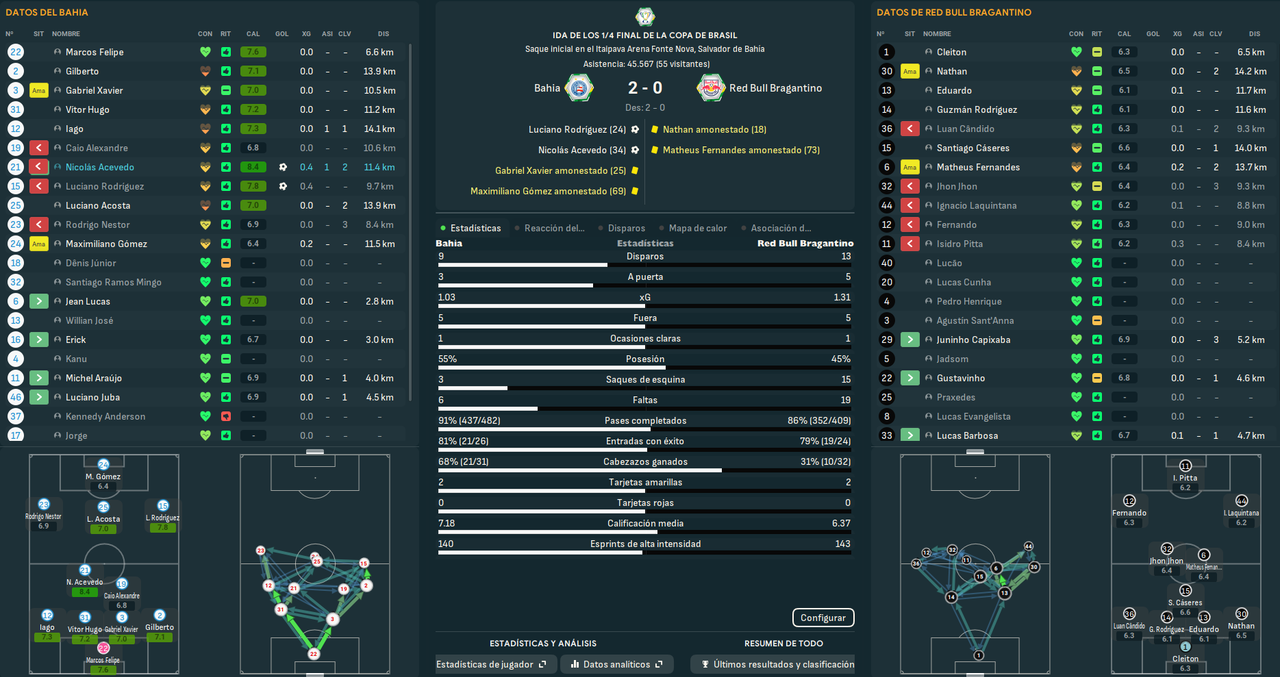
Task: Click Kennedy Anderson's red match sharpness icon
Action: [x=227, y=416]
